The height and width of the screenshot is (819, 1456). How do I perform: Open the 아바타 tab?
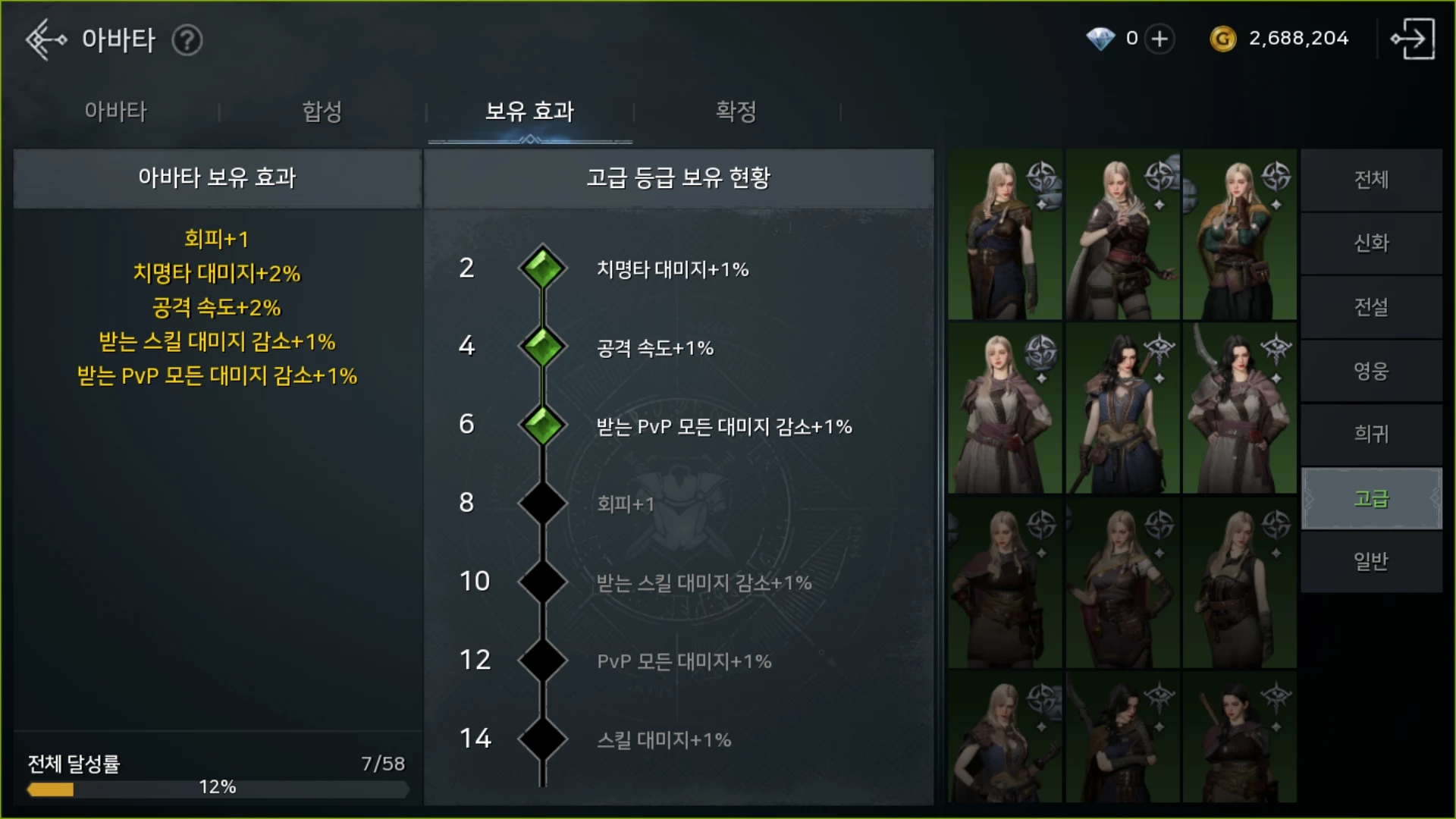[x=115, y=111]
